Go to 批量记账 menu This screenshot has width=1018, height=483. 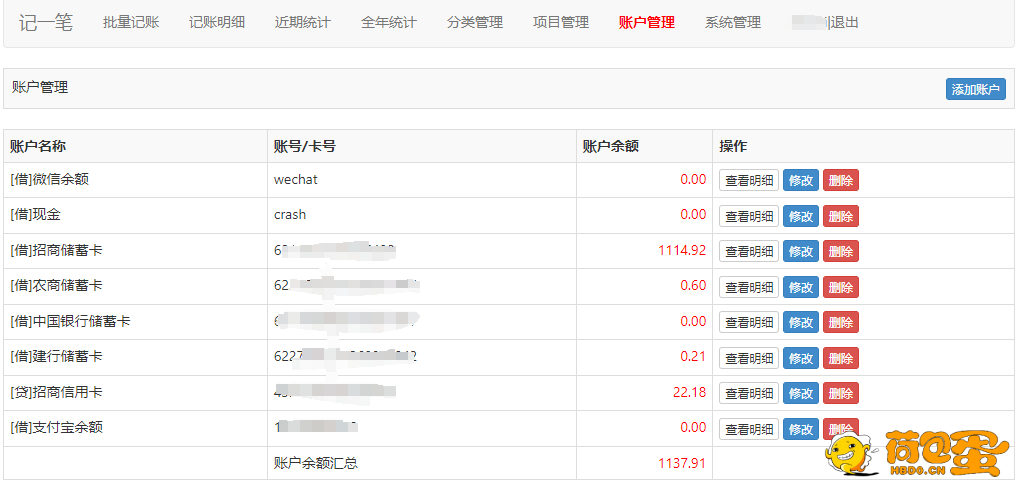tap(130, 23)
